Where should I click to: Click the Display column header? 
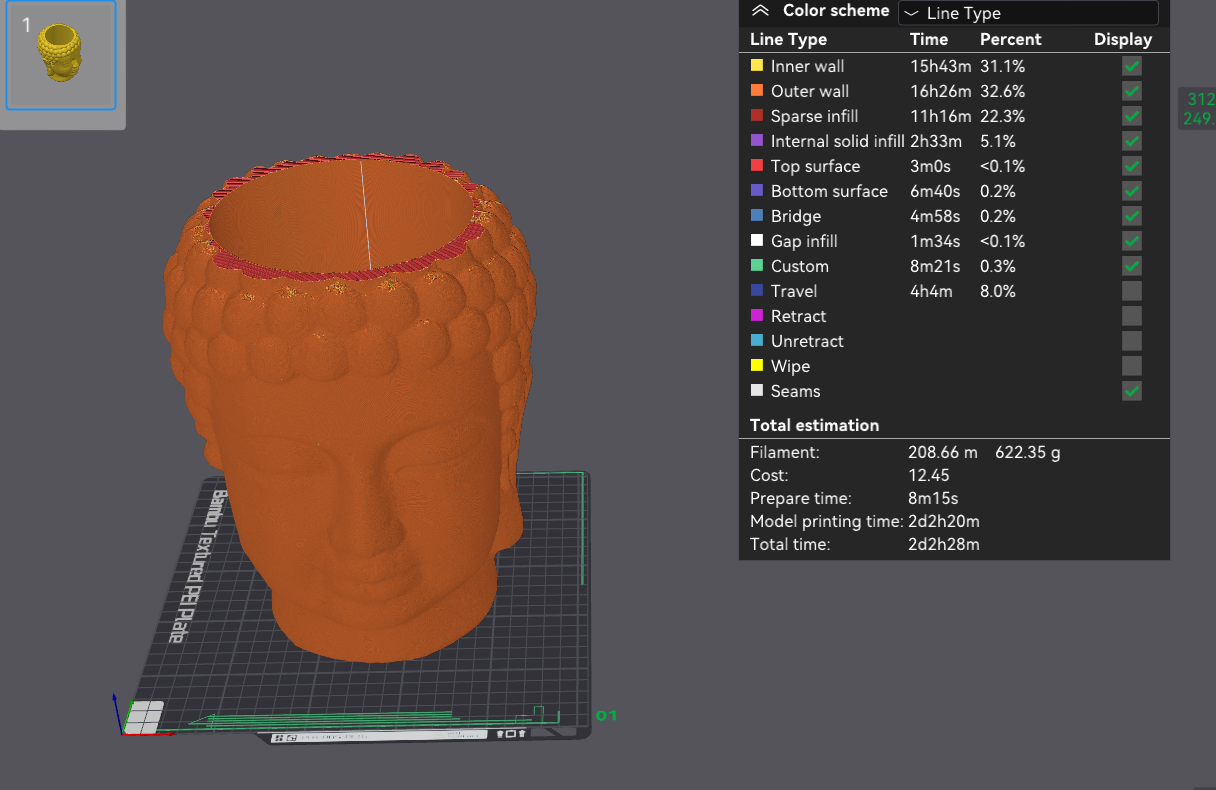1123,39
